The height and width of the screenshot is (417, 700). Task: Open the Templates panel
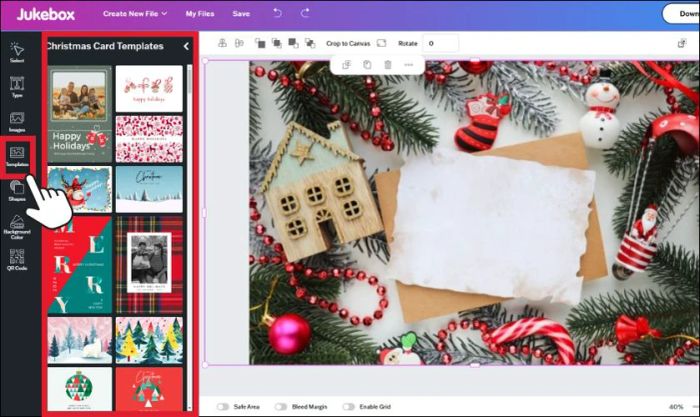pyautogui.click(x=17, y=157)
